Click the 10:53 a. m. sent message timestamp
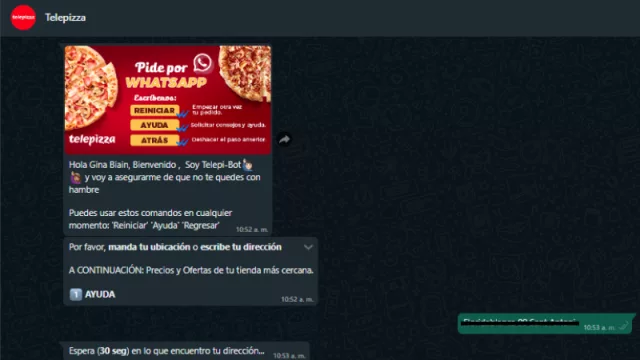640x360 pixels. pos(600,327)
